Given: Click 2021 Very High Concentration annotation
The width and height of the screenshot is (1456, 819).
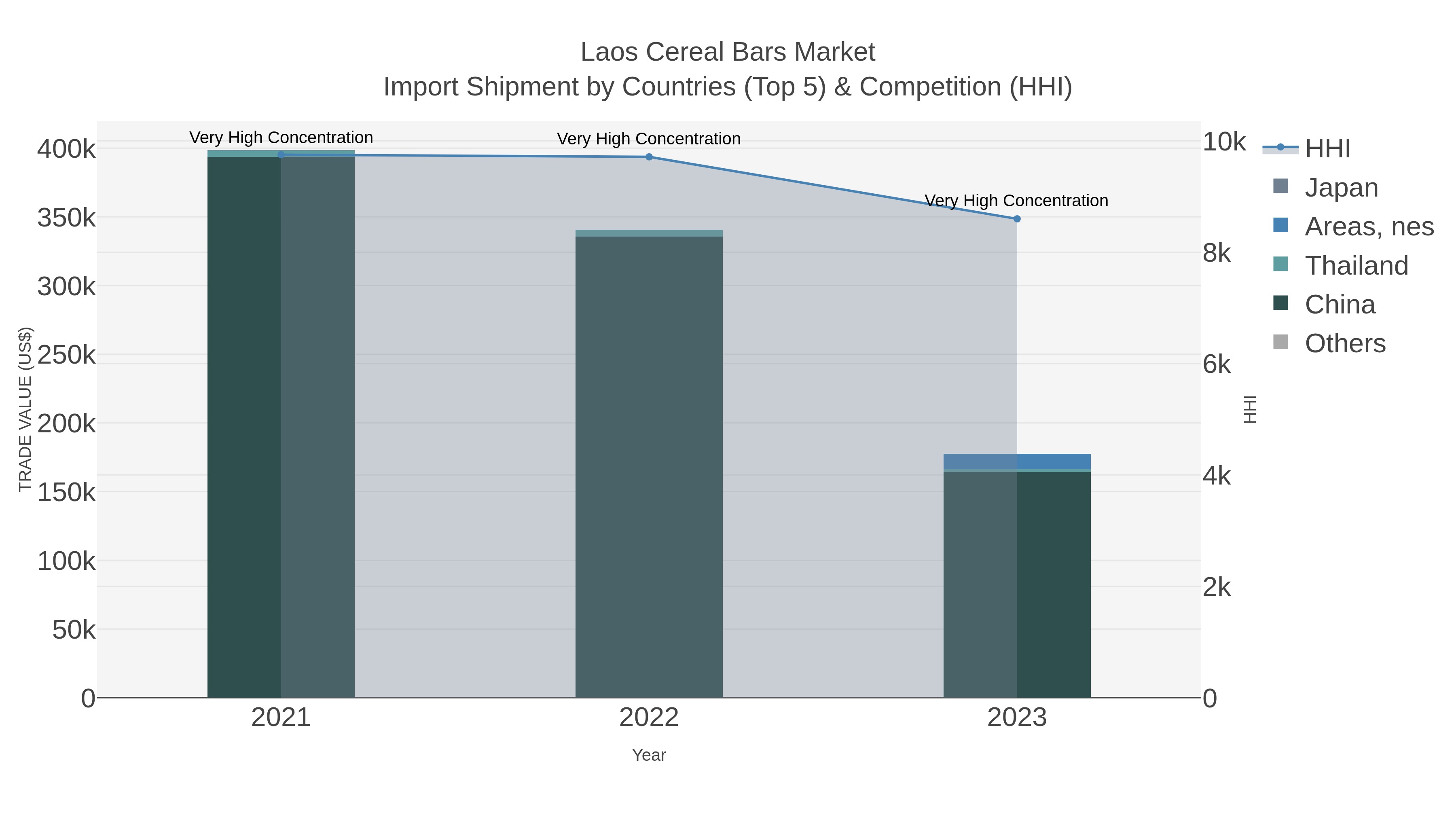Looking at the screenshot, I should click(x=281, y=138).
